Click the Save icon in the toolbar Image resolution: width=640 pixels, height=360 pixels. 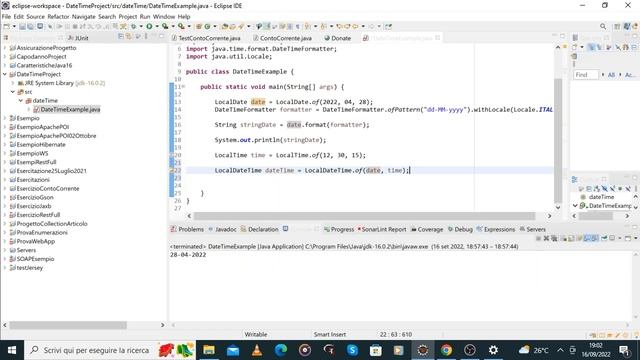click(22, 27)
